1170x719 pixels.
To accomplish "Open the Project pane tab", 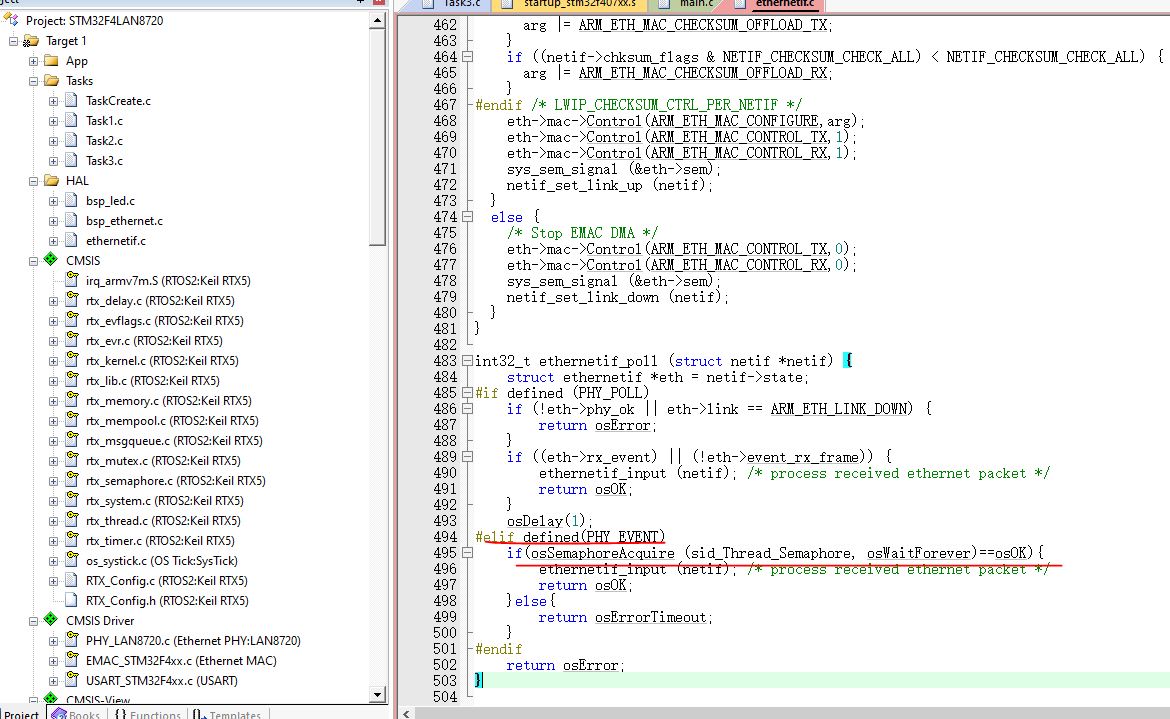I will tap(21, 714).
